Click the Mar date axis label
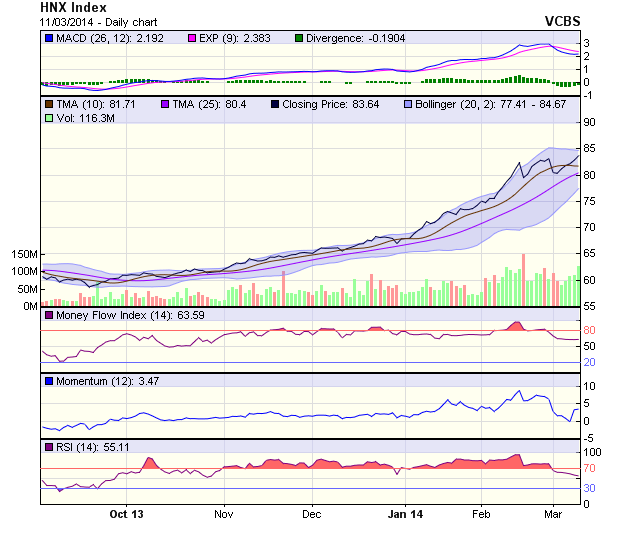The image size is (620, 535). [x=552, y=514]
